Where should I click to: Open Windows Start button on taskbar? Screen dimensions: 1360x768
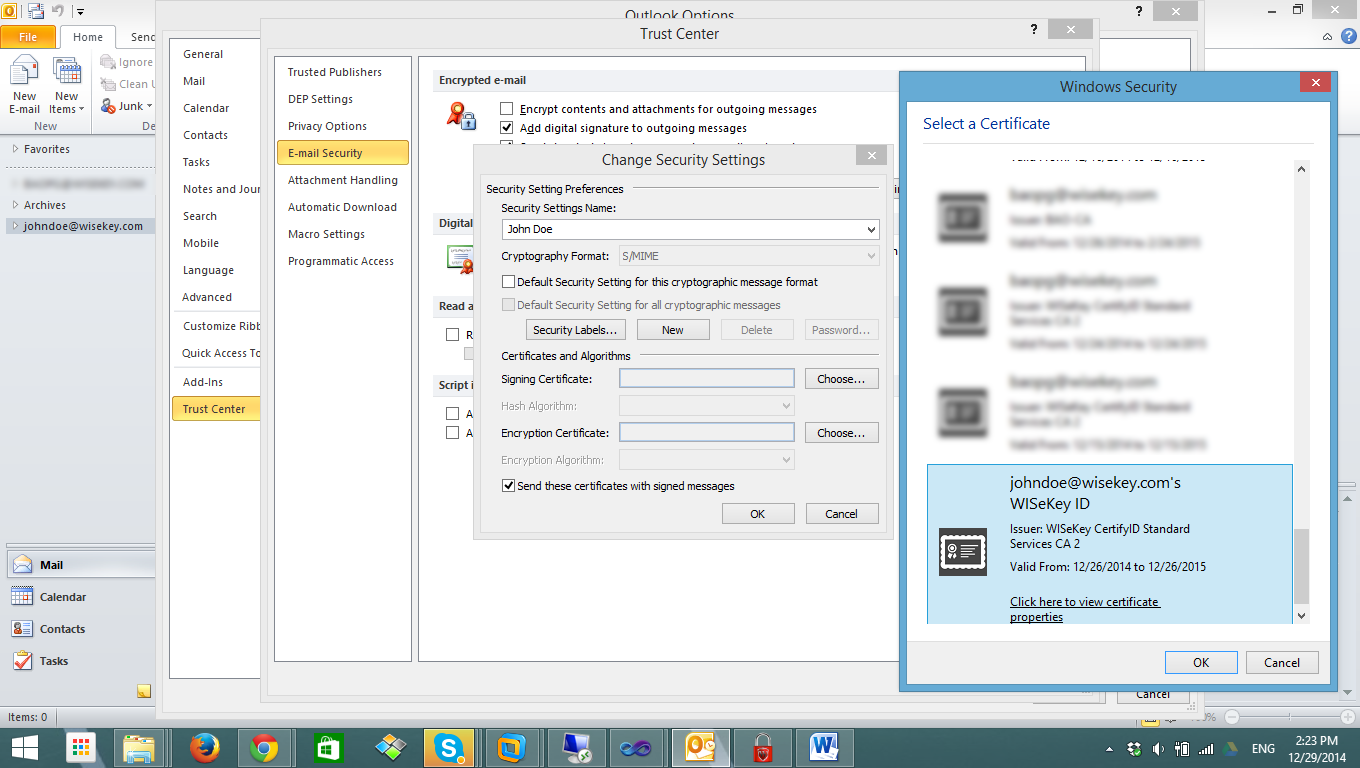pos(25,747)
